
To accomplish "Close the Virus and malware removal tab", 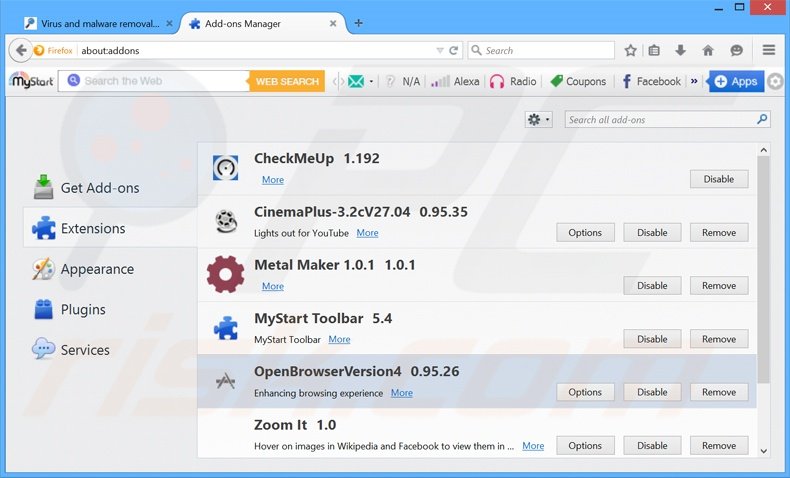I will [169, 23].
